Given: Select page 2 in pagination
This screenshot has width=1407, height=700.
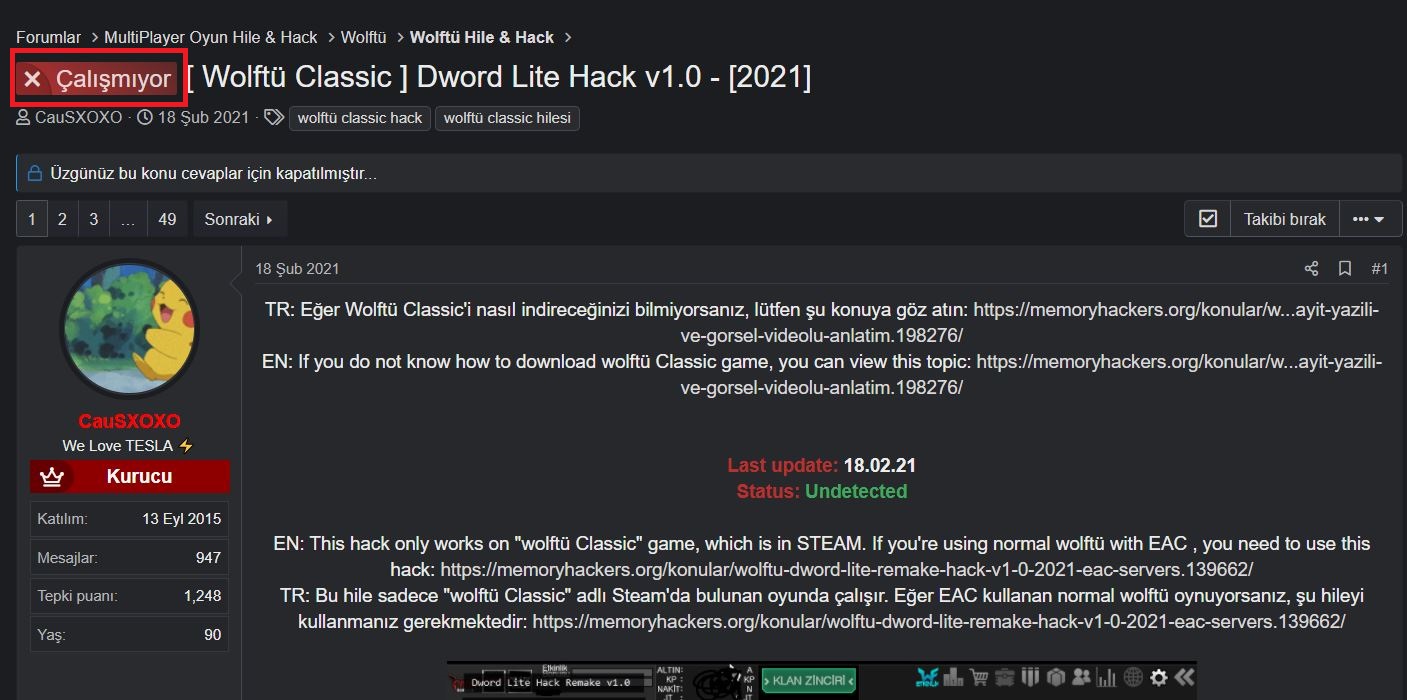Looking at the screenshot, I should (62, 219).
